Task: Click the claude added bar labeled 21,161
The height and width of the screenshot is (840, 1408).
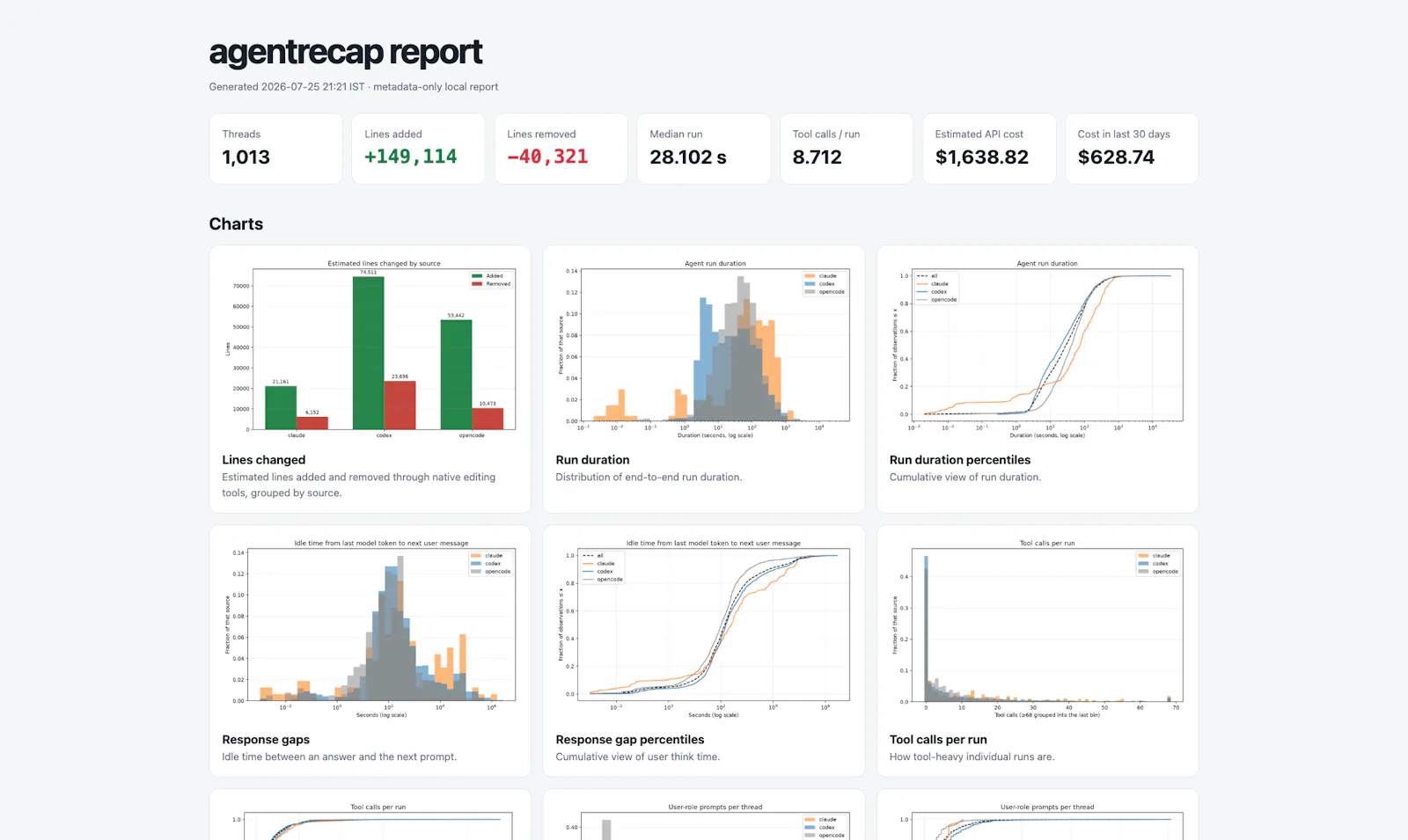Action: click(x=281, y=407)
